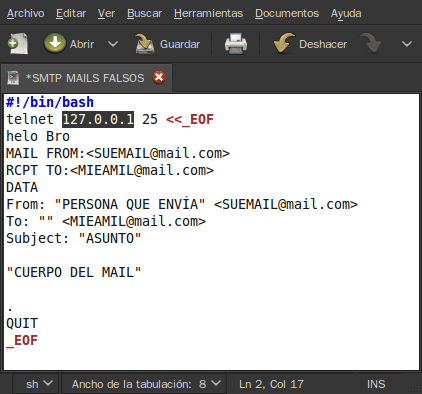Image resolution: width=422 pixels, height=394 pixels.
Task: Click the "PERSONA QUE ENVÍA" text
Action: (130, 204)
